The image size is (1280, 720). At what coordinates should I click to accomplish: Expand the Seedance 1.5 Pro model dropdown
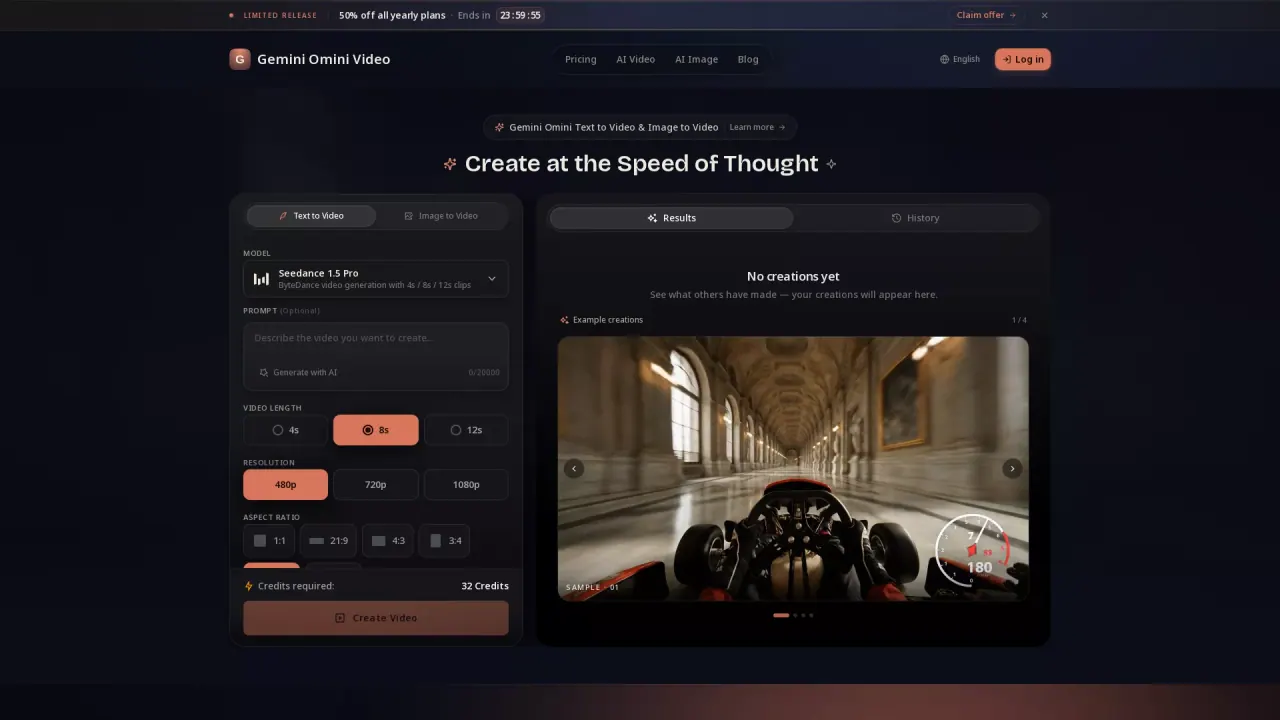coord(376,279)
